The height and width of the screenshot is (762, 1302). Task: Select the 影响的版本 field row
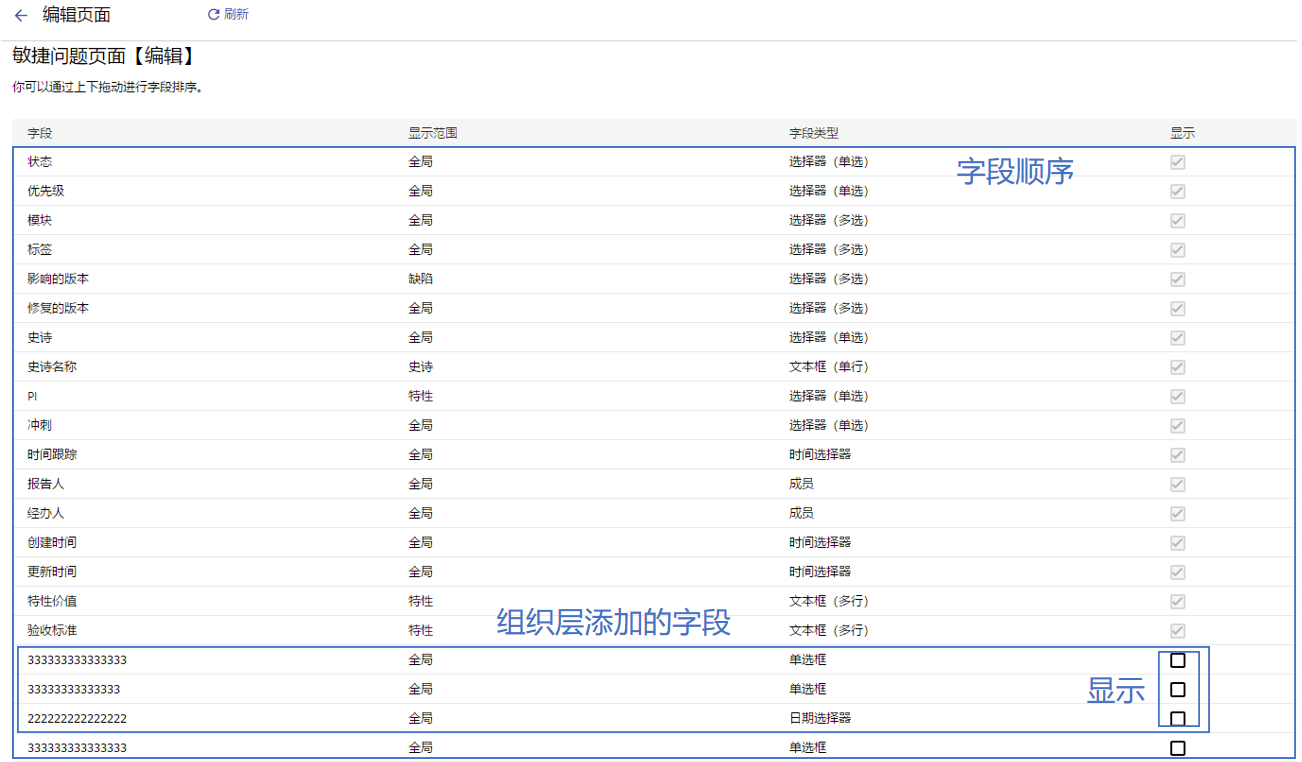click(58, 279)
